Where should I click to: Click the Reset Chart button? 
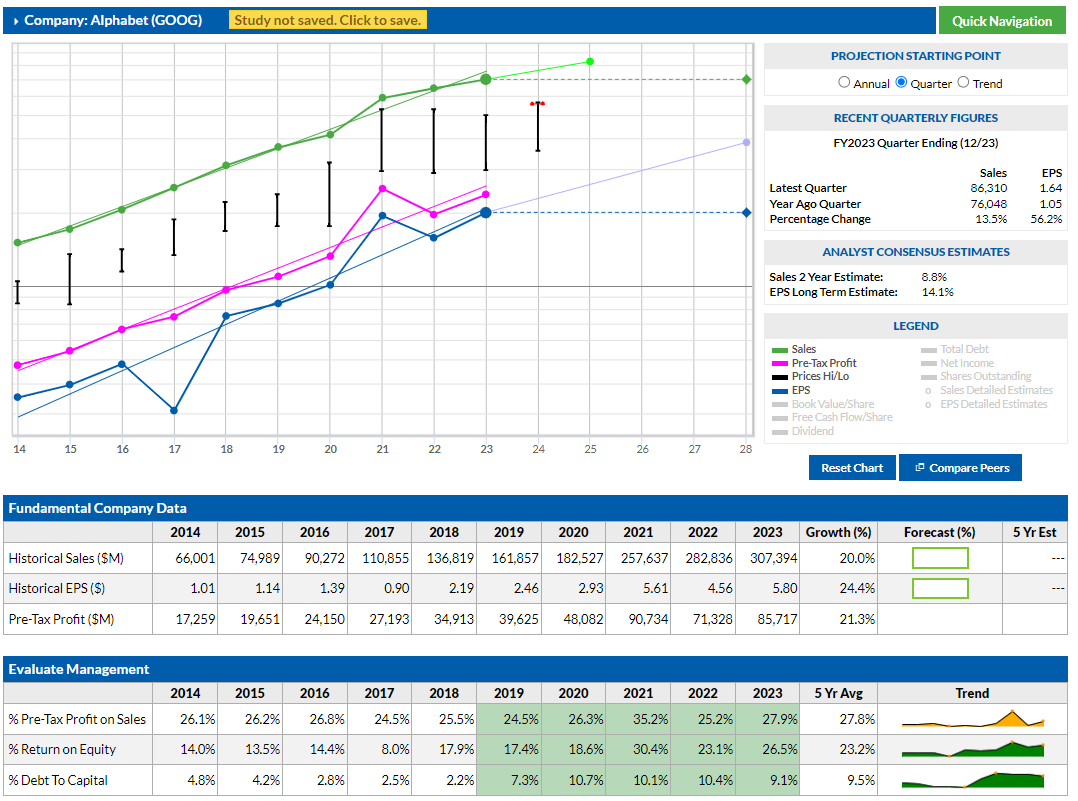click(852, 468)
